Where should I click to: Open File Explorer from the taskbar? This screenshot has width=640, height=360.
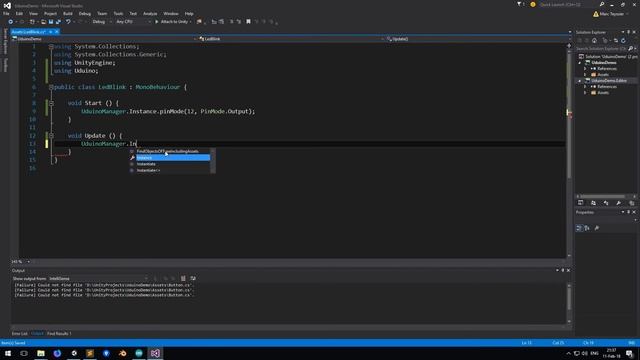pyautogui.click(x=41, y=353)
